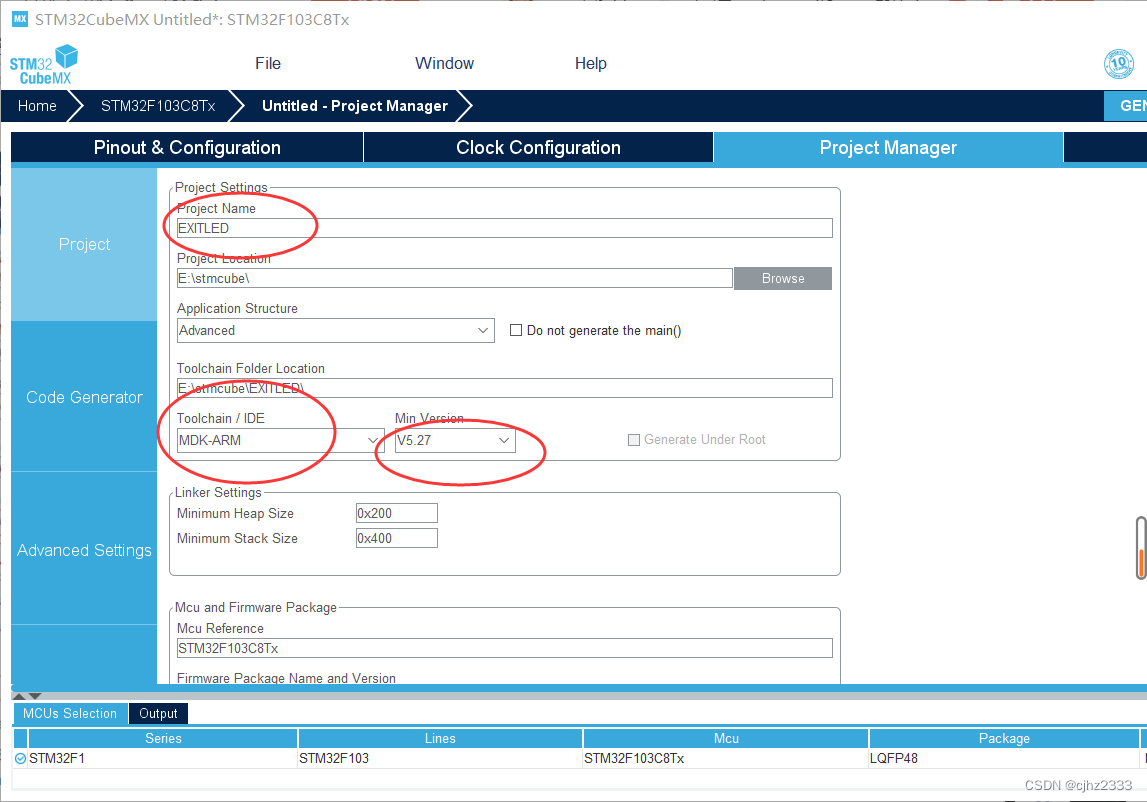Go to Home breadcrumb
Viewport: 1147px width, 802px height.
37,105
